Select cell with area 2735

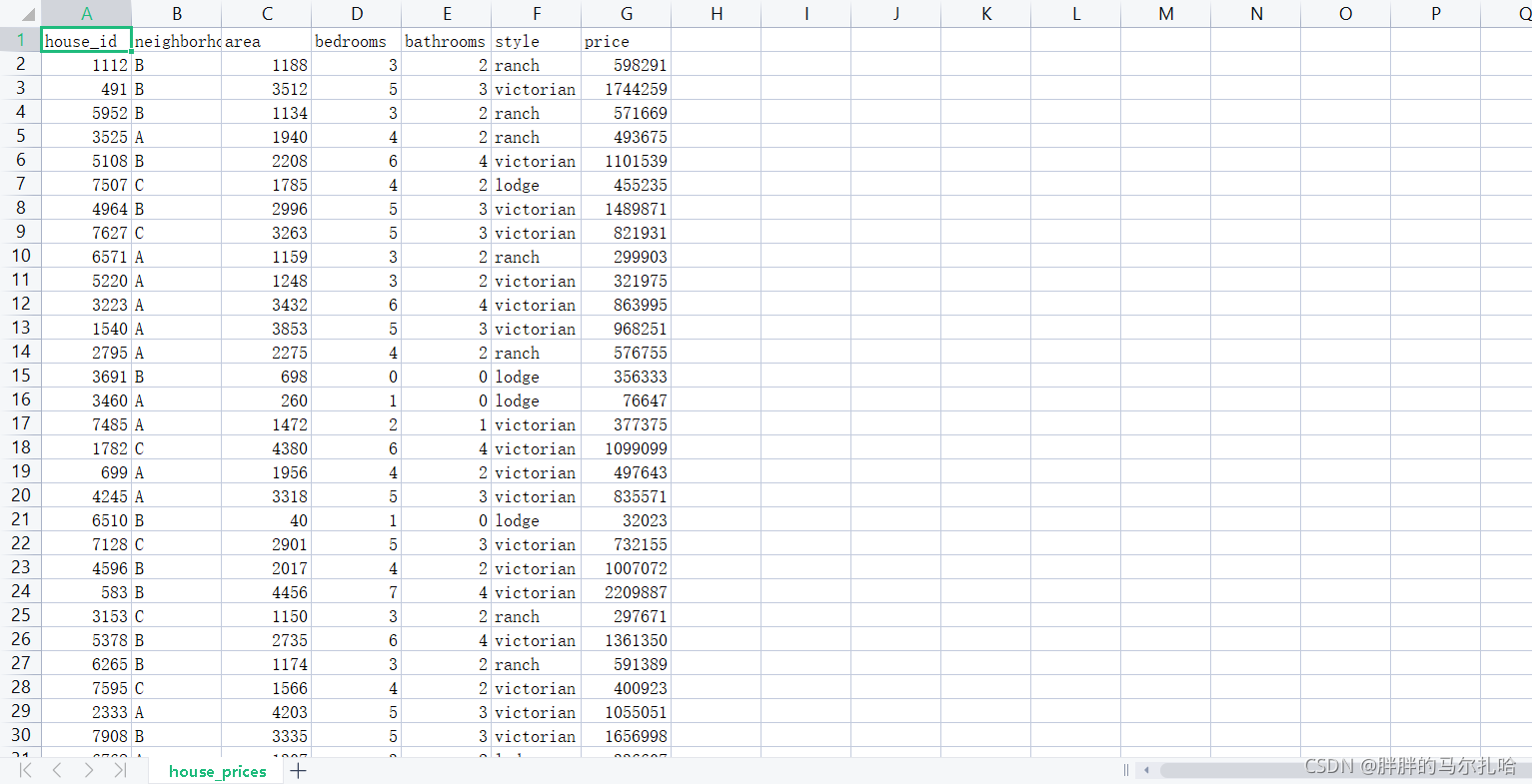click(267, 640)
